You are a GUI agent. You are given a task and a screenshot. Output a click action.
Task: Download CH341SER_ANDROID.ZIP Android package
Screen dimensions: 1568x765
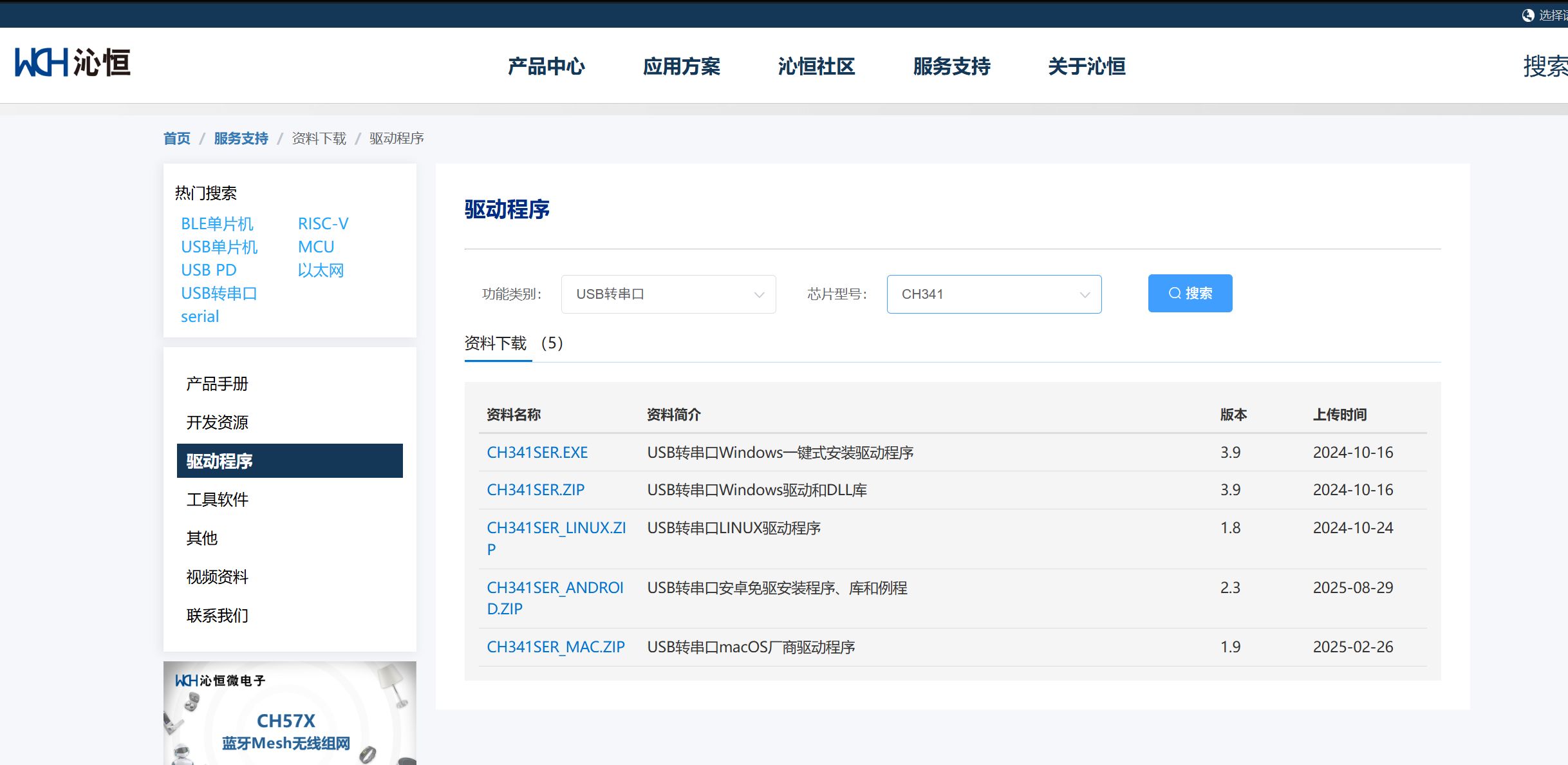click(x=555, y=588)
